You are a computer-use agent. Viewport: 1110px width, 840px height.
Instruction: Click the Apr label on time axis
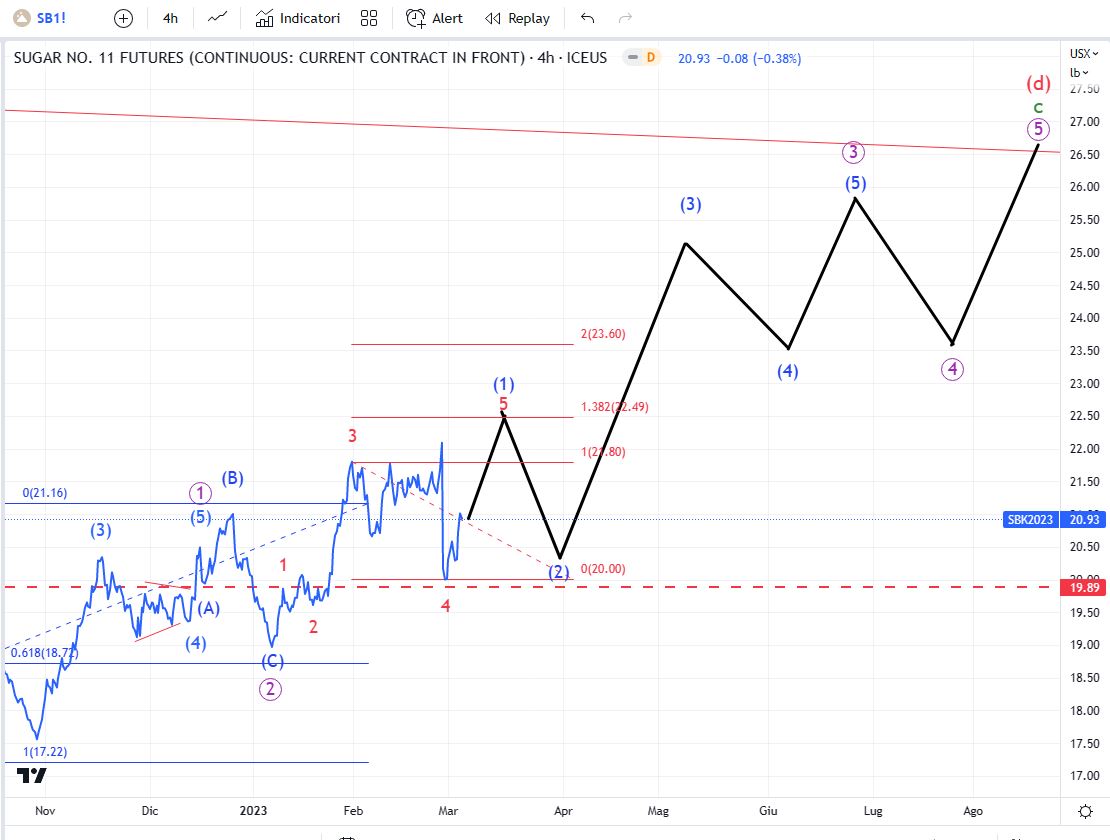point(563,811)
